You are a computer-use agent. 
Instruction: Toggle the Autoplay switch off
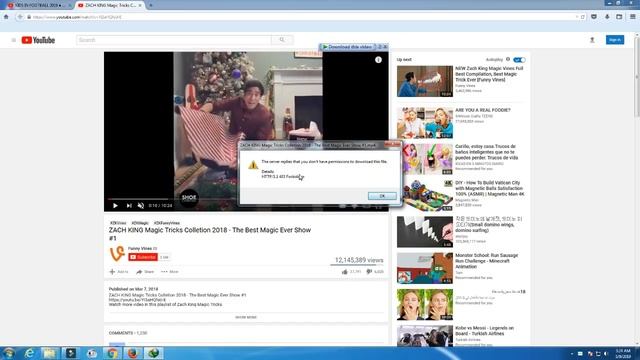point(519,60)
